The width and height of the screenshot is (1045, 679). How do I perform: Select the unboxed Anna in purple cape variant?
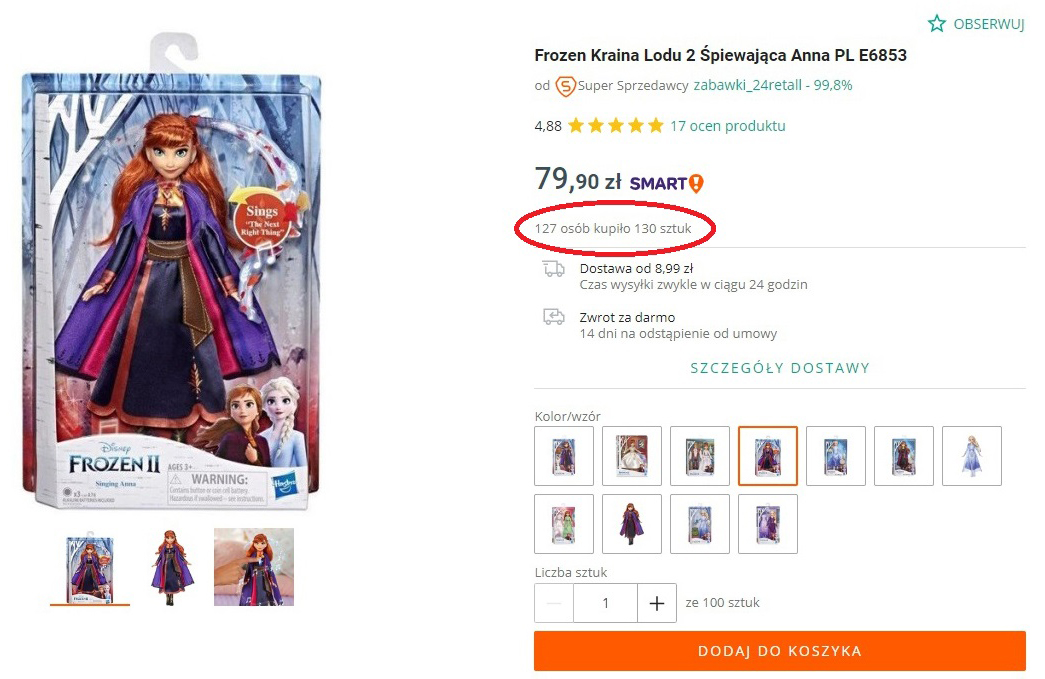tap(632, 524)
